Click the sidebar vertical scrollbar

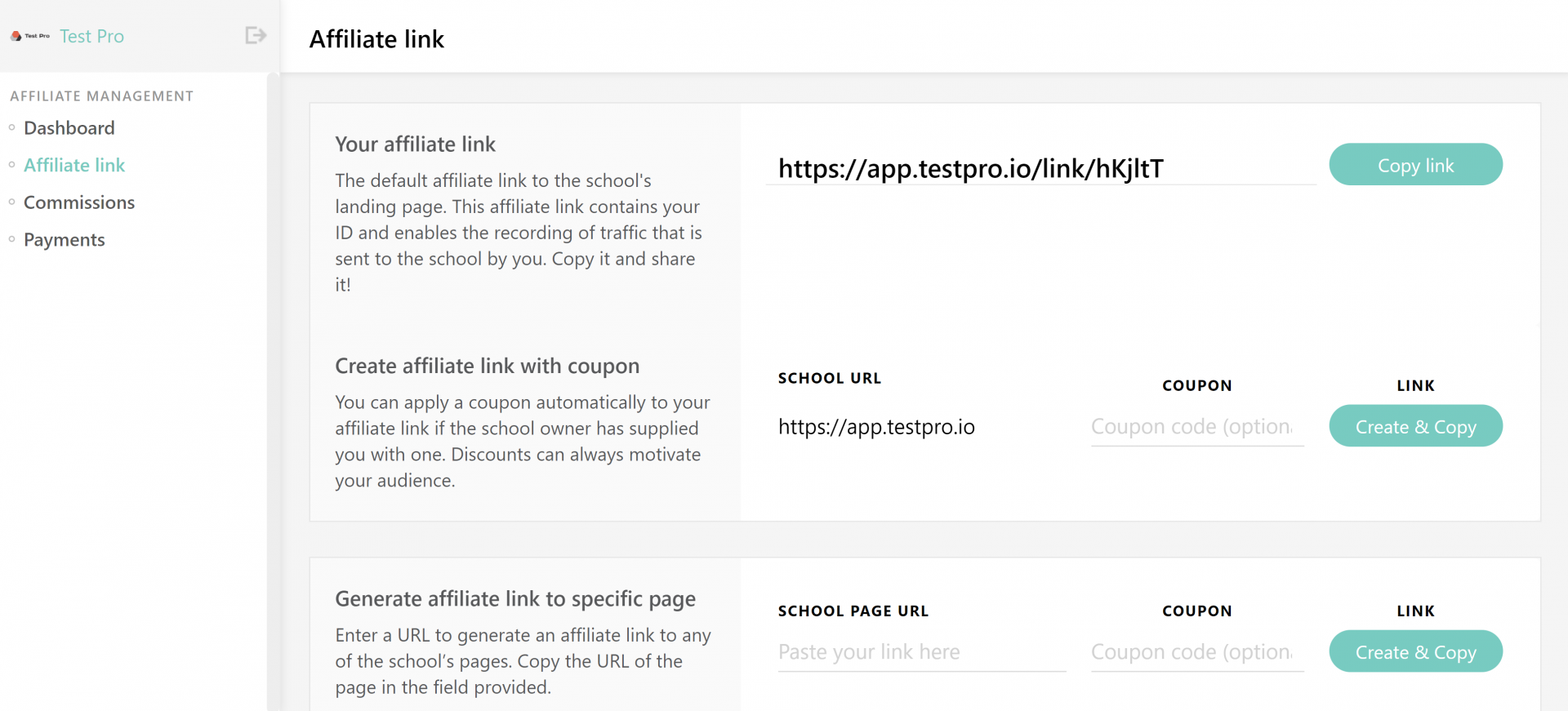(x=273, y=392)
